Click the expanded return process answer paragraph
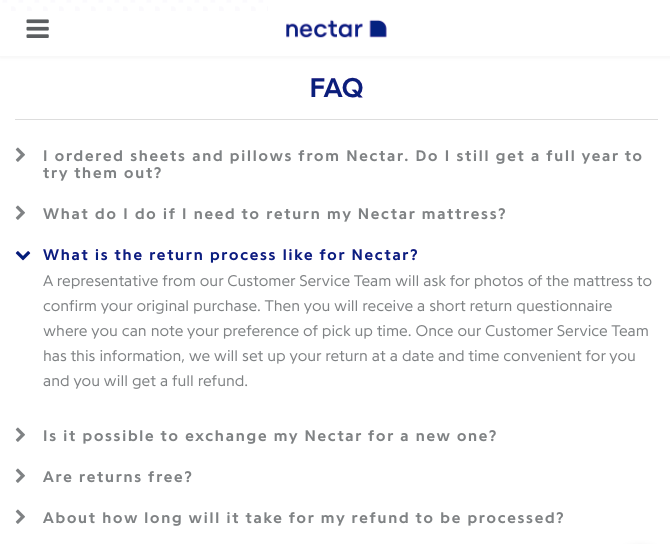670x544 pixels. pos(346,331)
